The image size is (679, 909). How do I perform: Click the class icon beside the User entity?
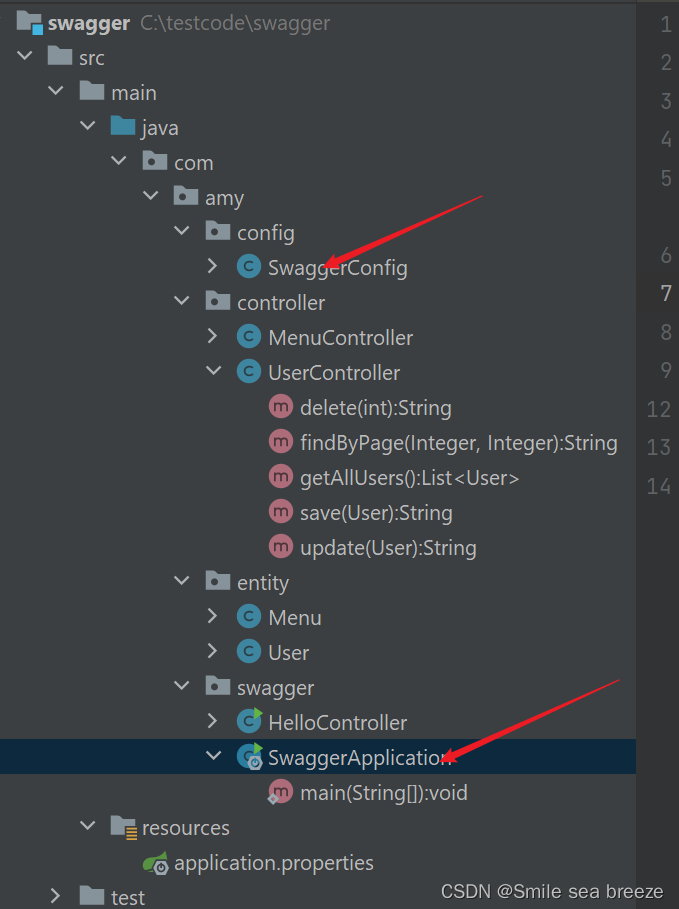click(x=249, y=652)
